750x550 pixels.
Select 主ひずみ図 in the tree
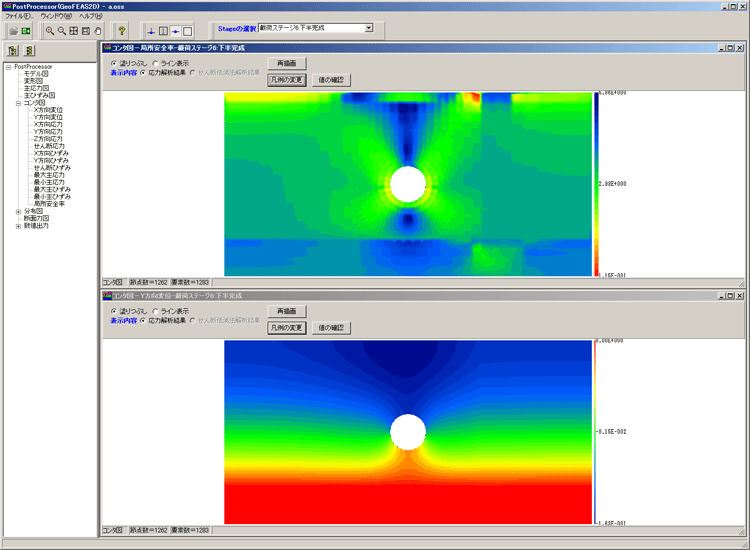(39, 96)
